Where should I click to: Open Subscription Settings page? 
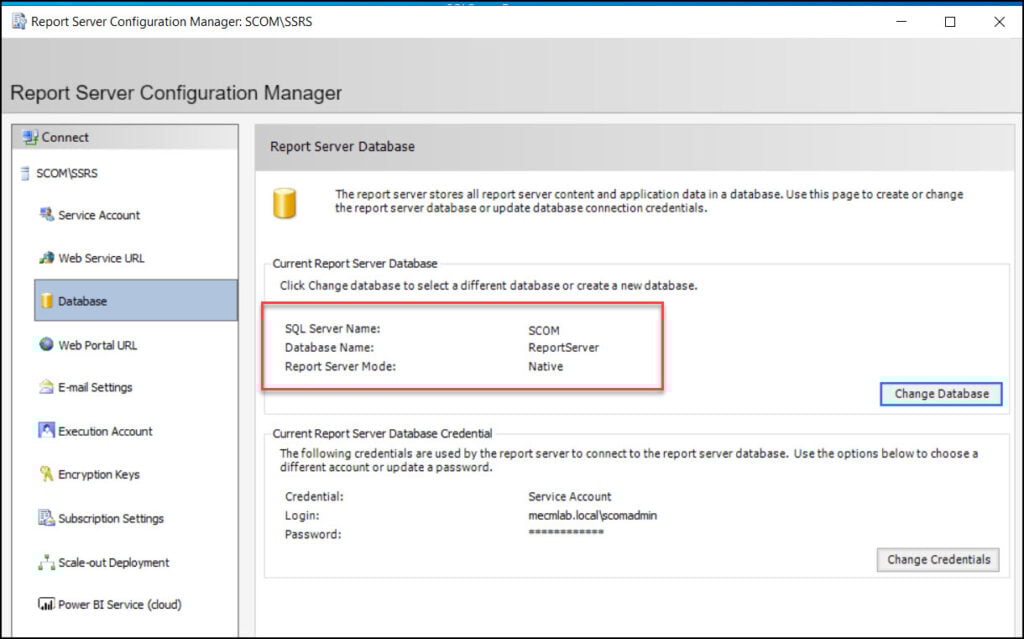111,518
